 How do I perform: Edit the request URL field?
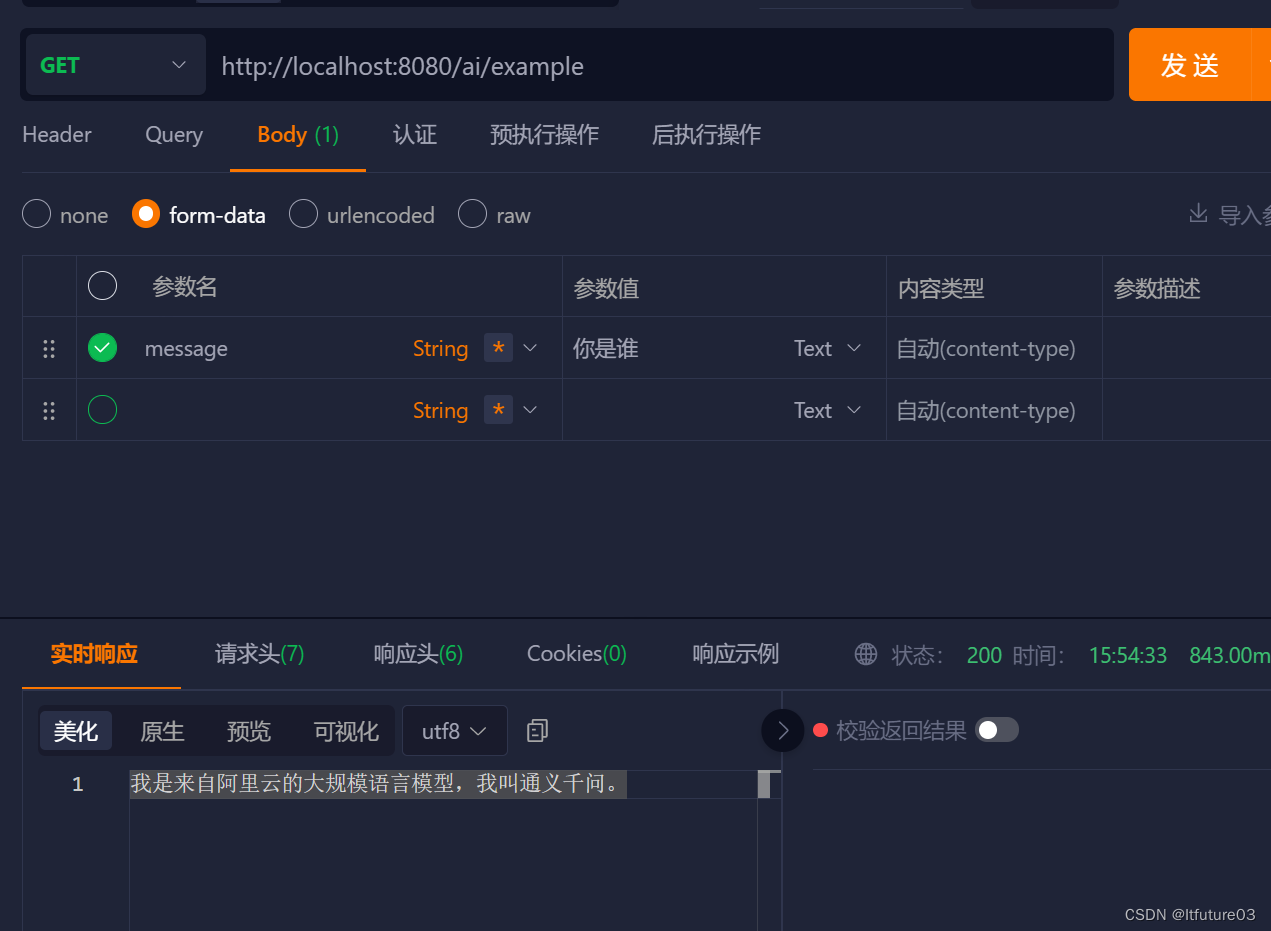coord(660,66)
